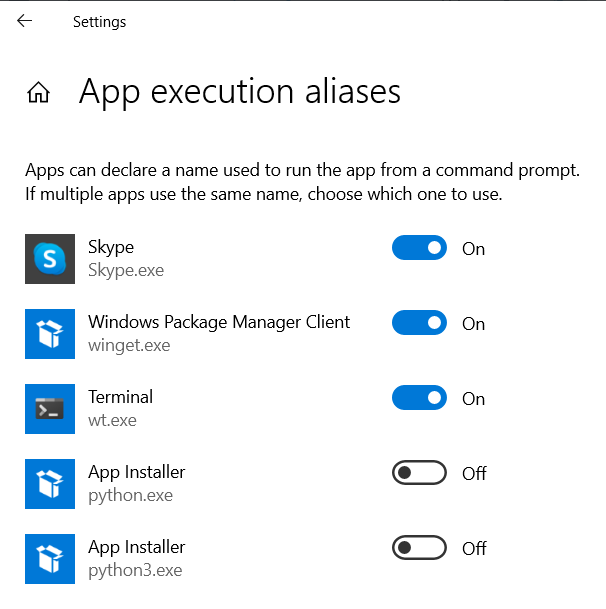Click the description paragraph about command prompt names

pyautogui.click(x=303, y=182)
